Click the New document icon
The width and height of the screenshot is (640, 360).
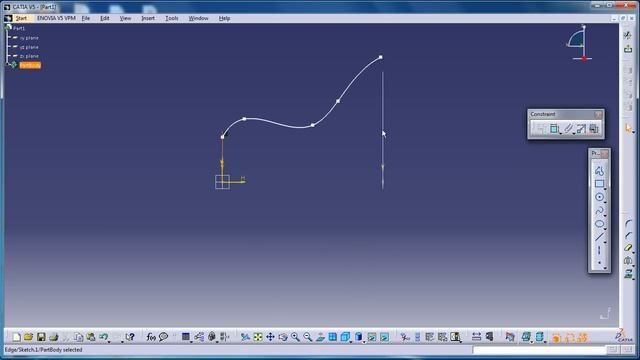[x=16, y=337]
